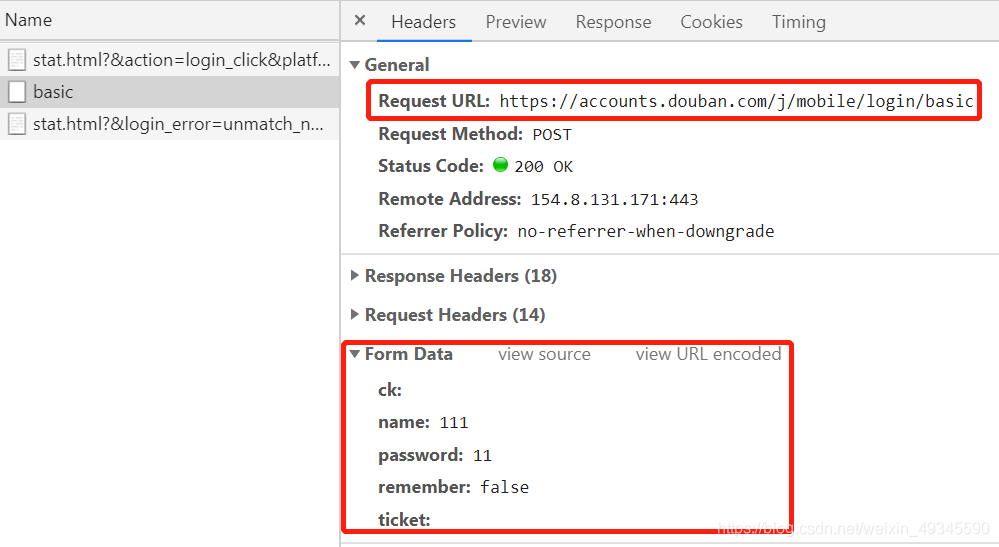
Task: Click the blank icon beside basic request
Action: click(17, 92)
